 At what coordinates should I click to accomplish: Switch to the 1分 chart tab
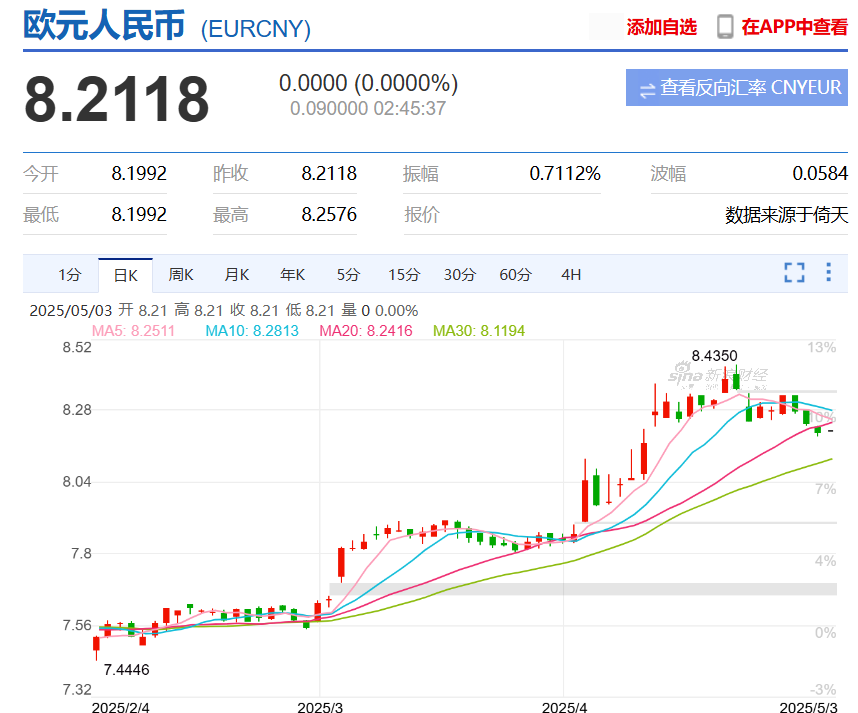pyautogui.click(x=70, y=275)
